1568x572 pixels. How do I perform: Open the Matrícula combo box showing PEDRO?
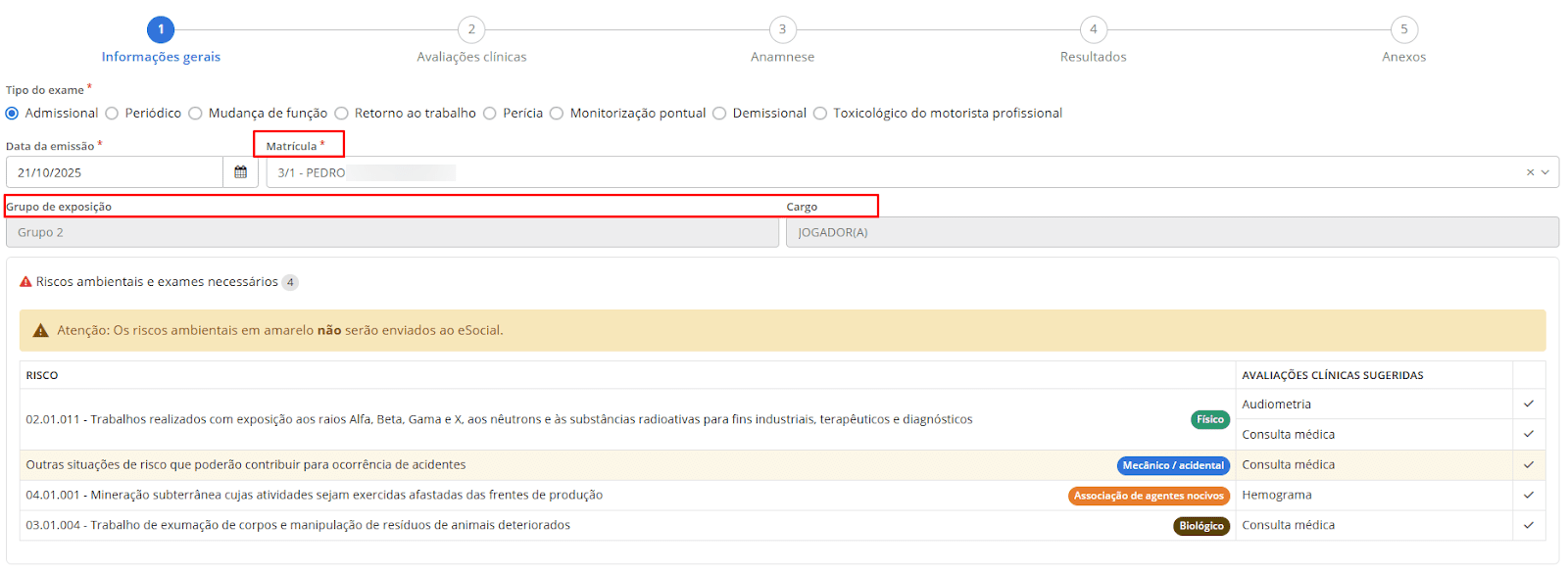point(882,172)
